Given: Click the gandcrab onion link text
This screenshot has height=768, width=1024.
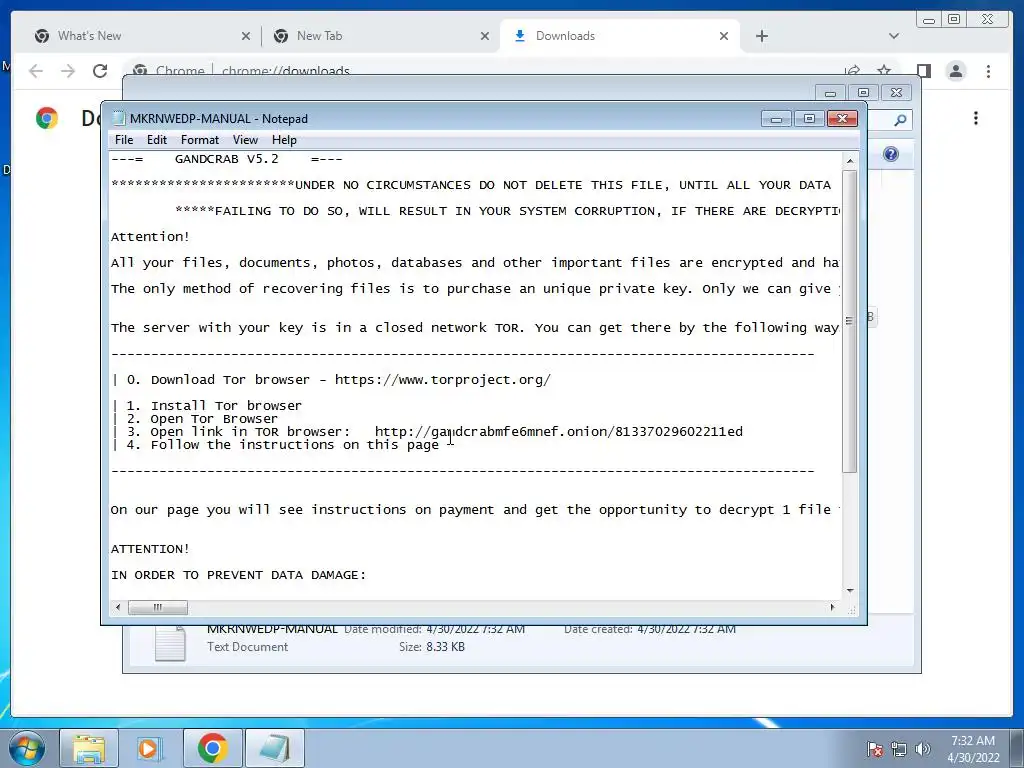Looking at the screenshot, I should (558, 432).
